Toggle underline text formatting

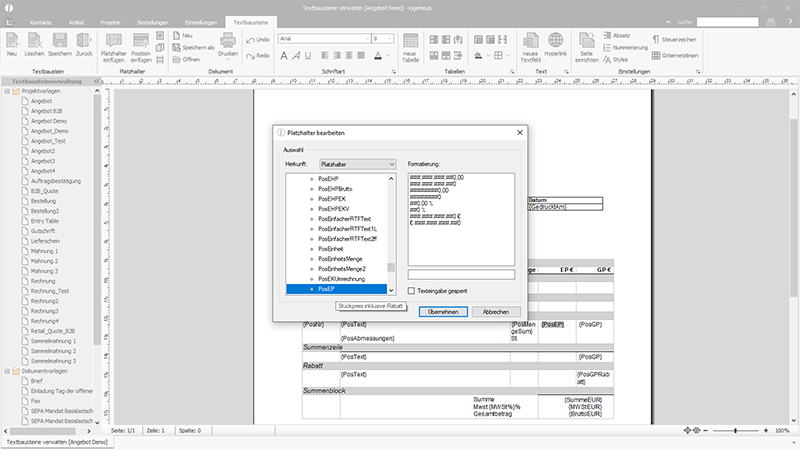pos(308,56)
